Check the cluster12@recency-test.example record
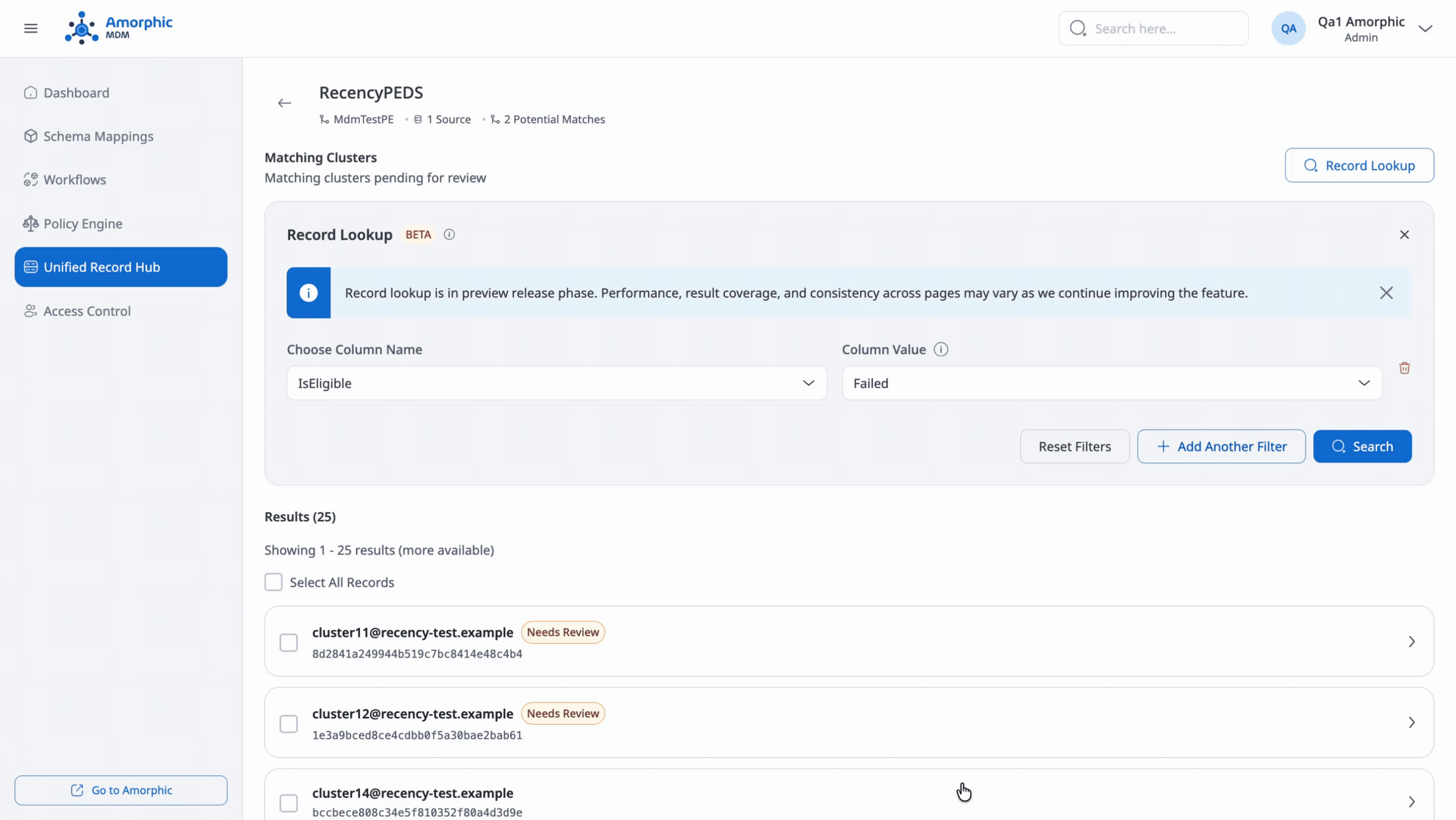1456x820 pixels. coord(288,723)
